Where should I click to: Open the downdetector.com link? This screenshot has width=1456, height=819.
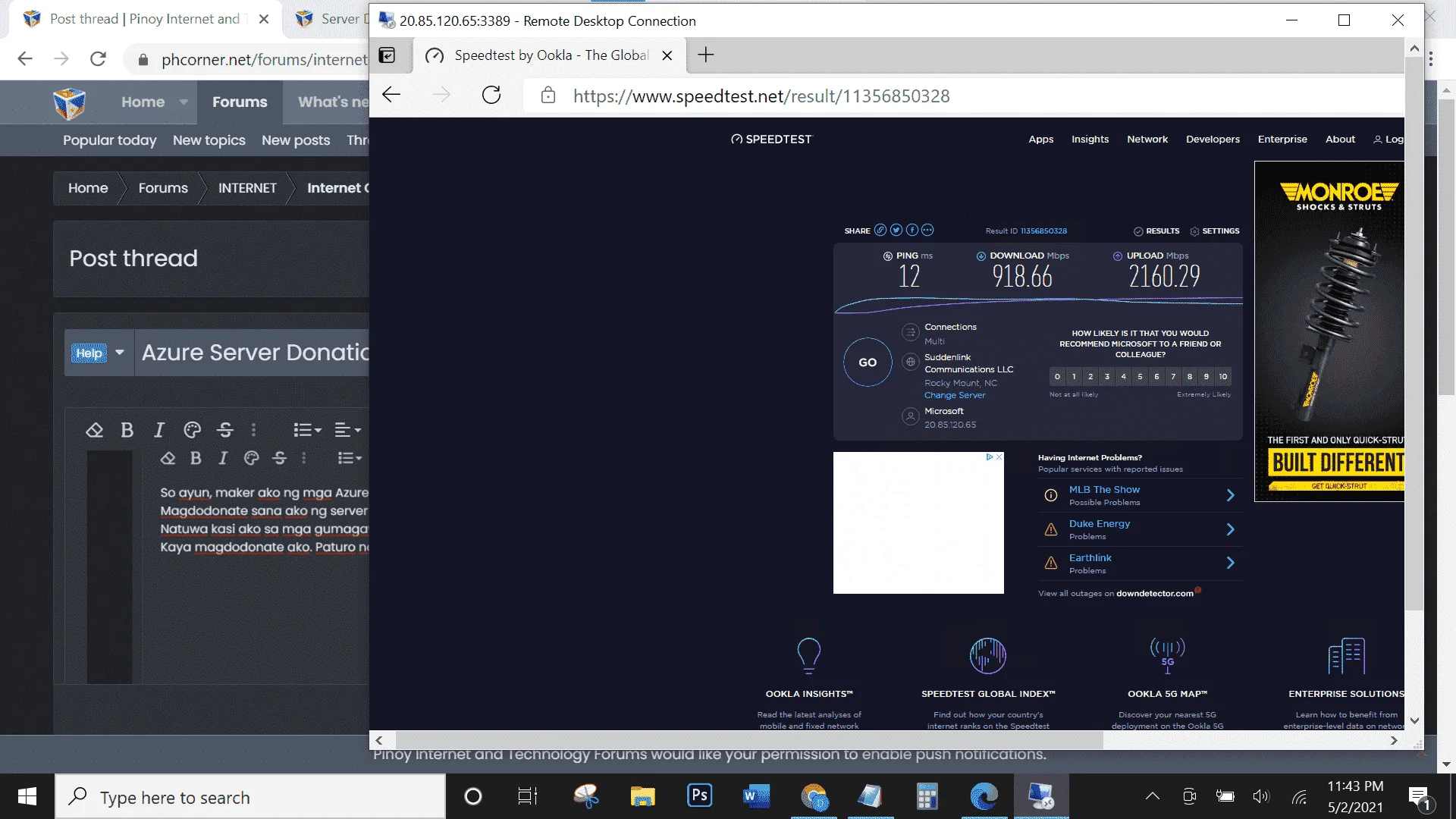(1154, 594)
